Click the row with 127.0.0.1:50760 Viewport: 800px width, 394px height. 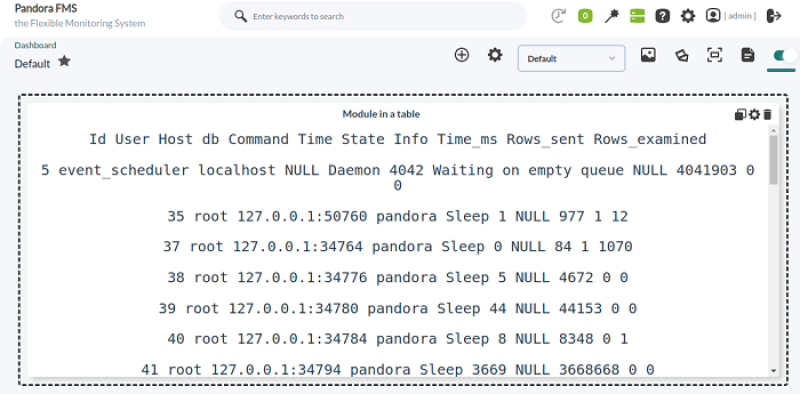pos(398,216)
